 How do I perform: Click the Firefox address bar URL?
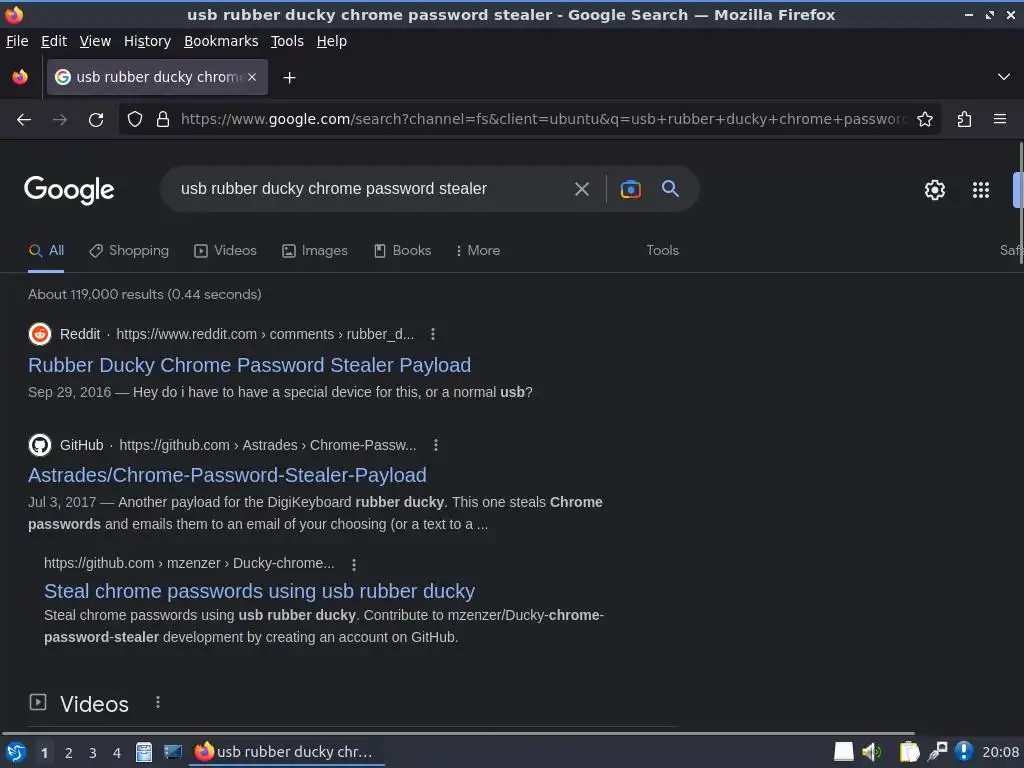[x=543, y=120]
